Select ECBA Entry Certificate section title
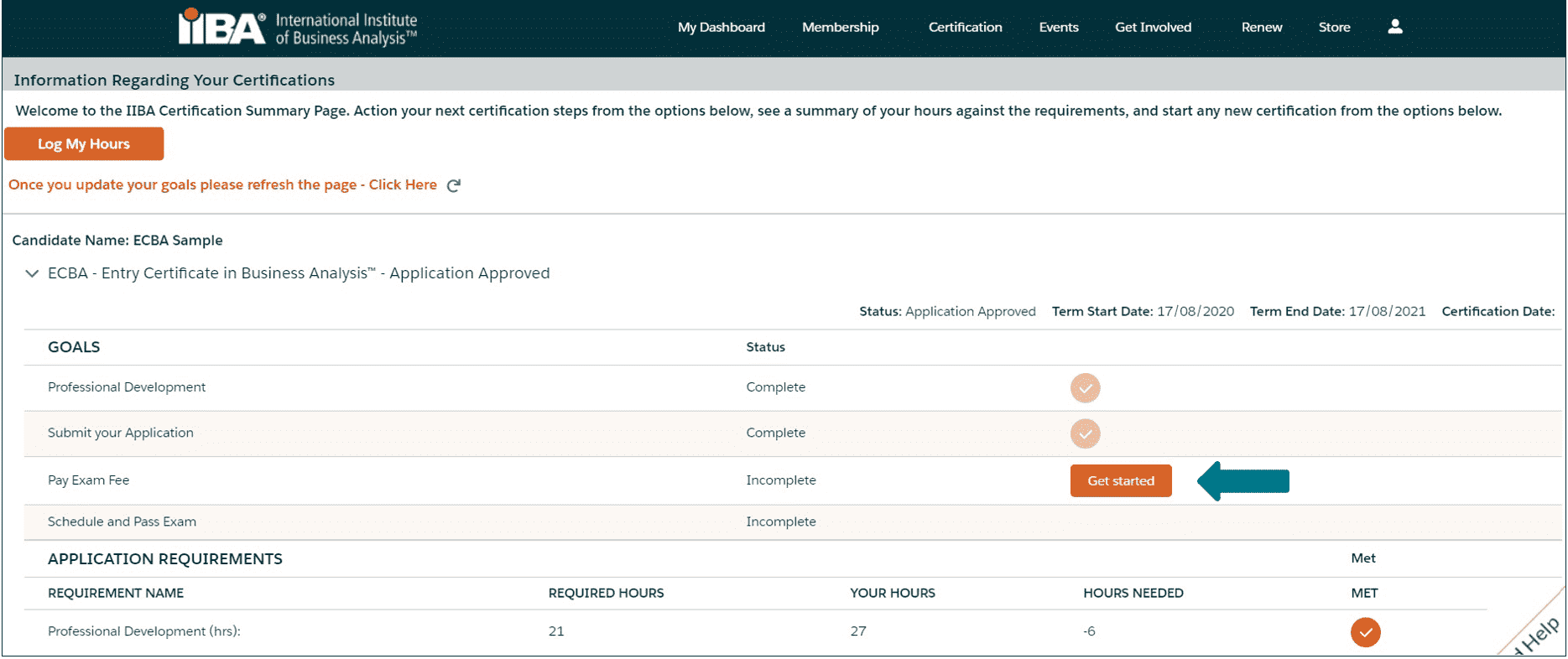This screenshot has height=659, width=1568. point(299,273)
